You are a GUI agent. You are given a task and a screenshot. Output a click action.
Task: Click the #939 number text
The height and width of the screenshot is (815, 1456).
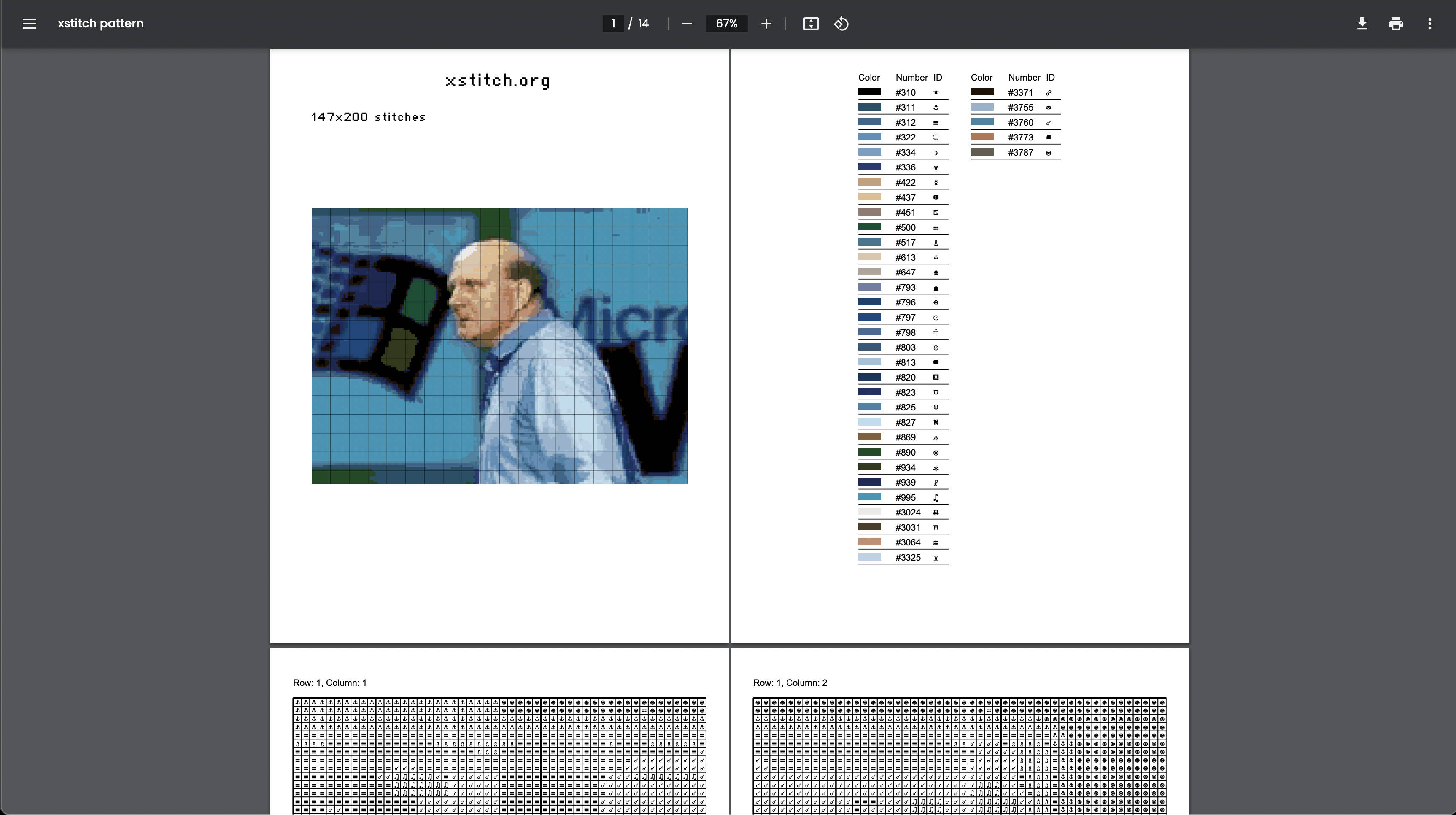tap(906, 482)
